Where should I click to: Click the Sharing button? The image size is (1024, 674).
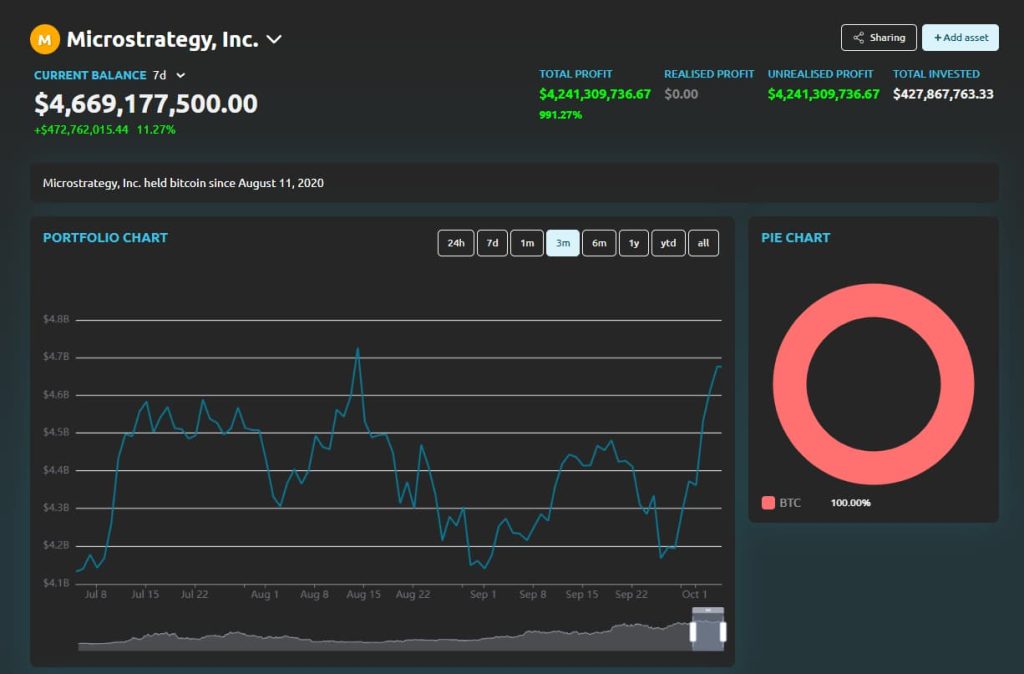pyautogui.click(x=878, y=38)
